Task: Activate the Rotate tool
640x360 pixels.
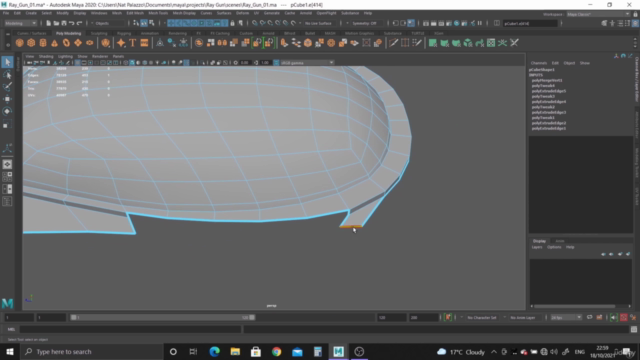Action: pyautogui.click(x=7, y=111)
